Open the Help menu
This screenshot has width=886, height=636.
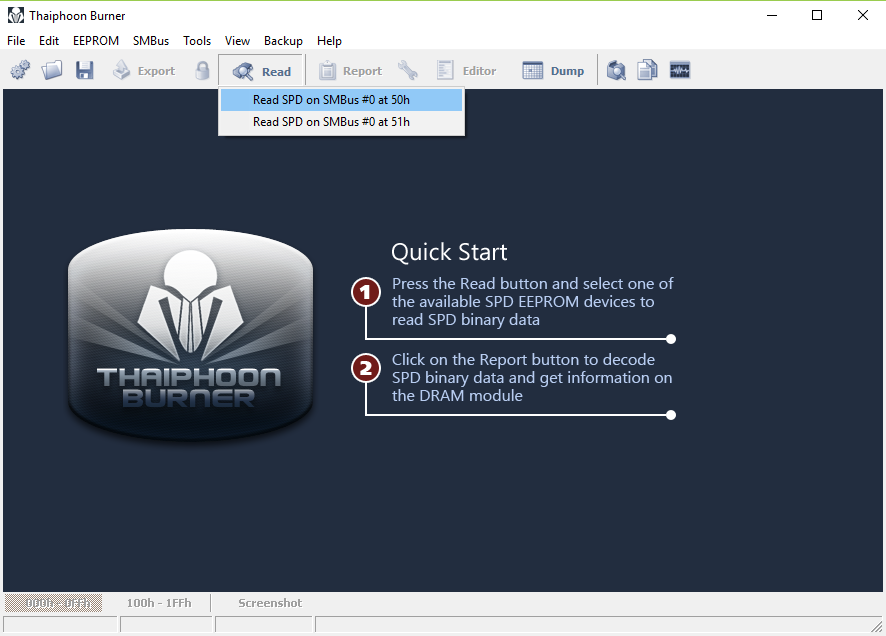coord(329,41)
